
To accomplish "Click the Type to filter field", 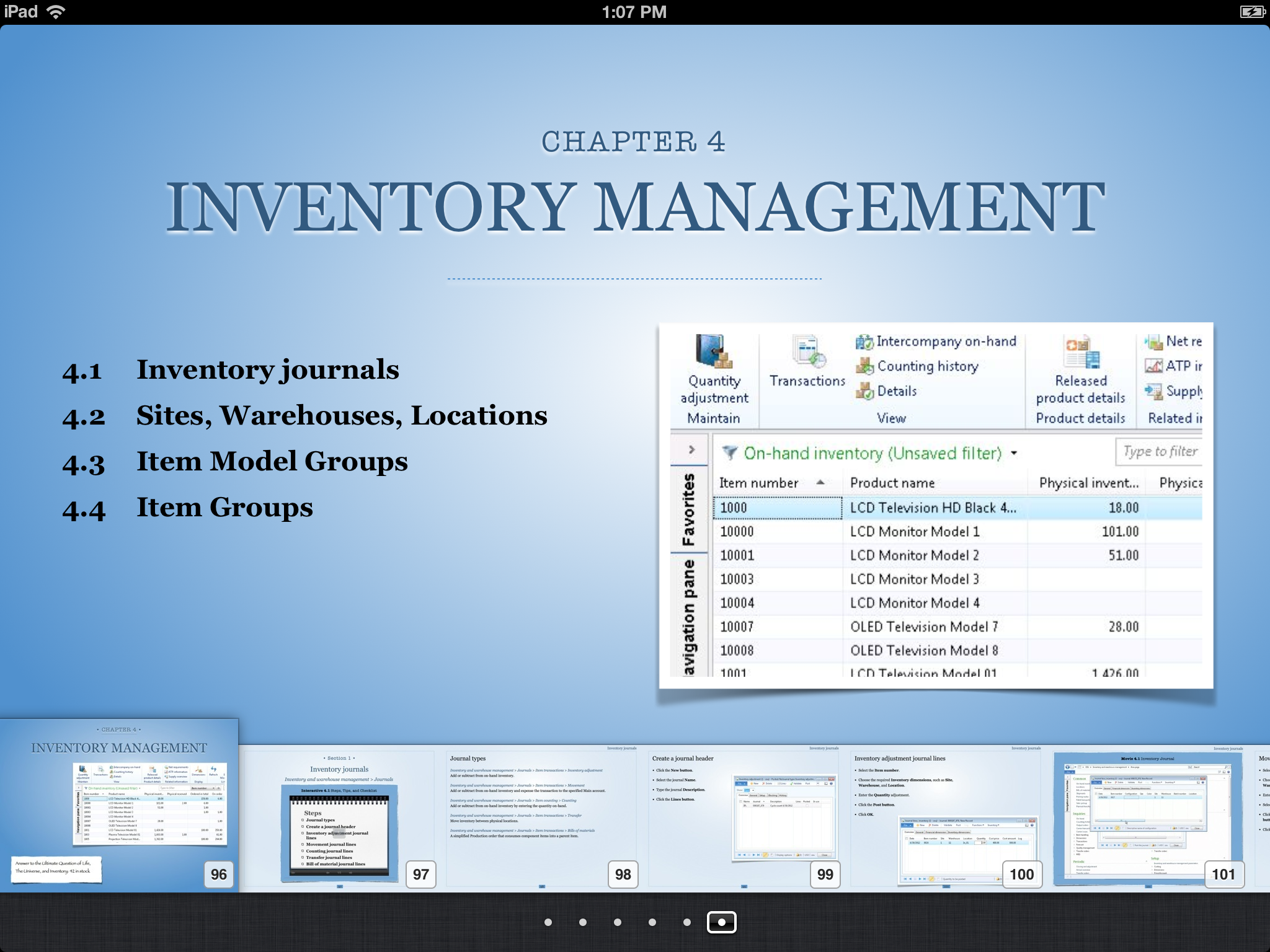I will point(1158,452).
